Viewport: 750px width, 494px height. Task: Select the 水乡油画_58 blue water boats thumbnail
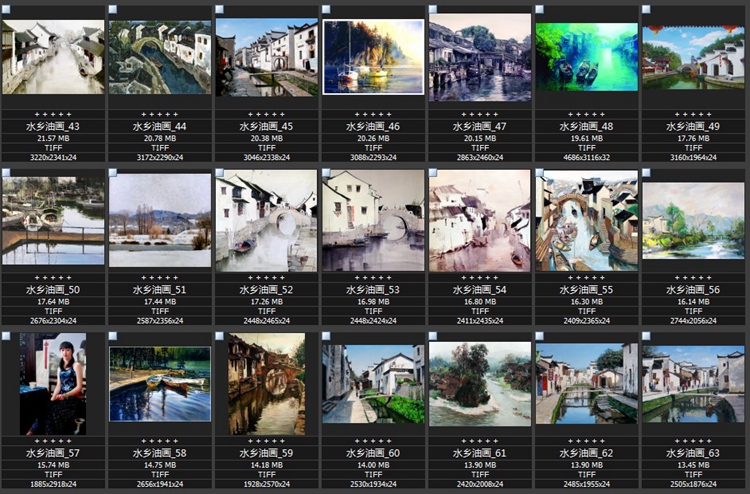click(x=160, y=384)
